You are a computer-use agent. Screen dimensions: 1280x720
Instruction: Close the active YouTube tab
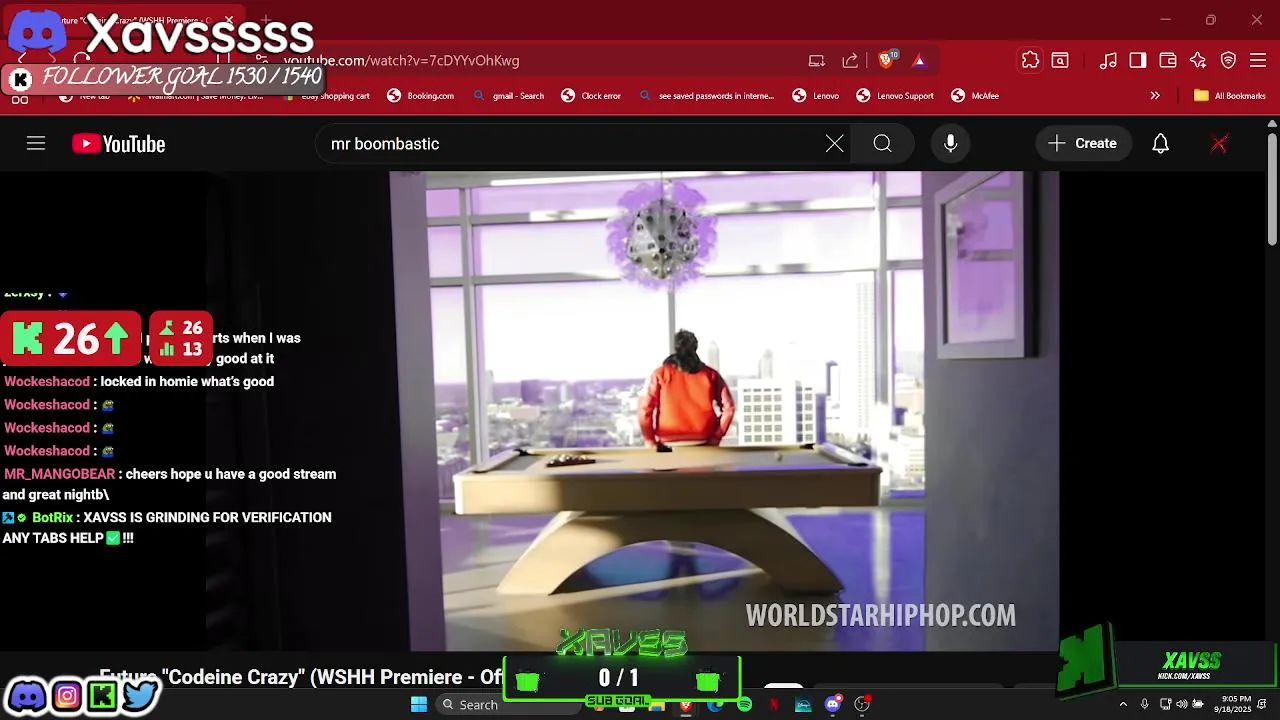click(x=229, y=20)
